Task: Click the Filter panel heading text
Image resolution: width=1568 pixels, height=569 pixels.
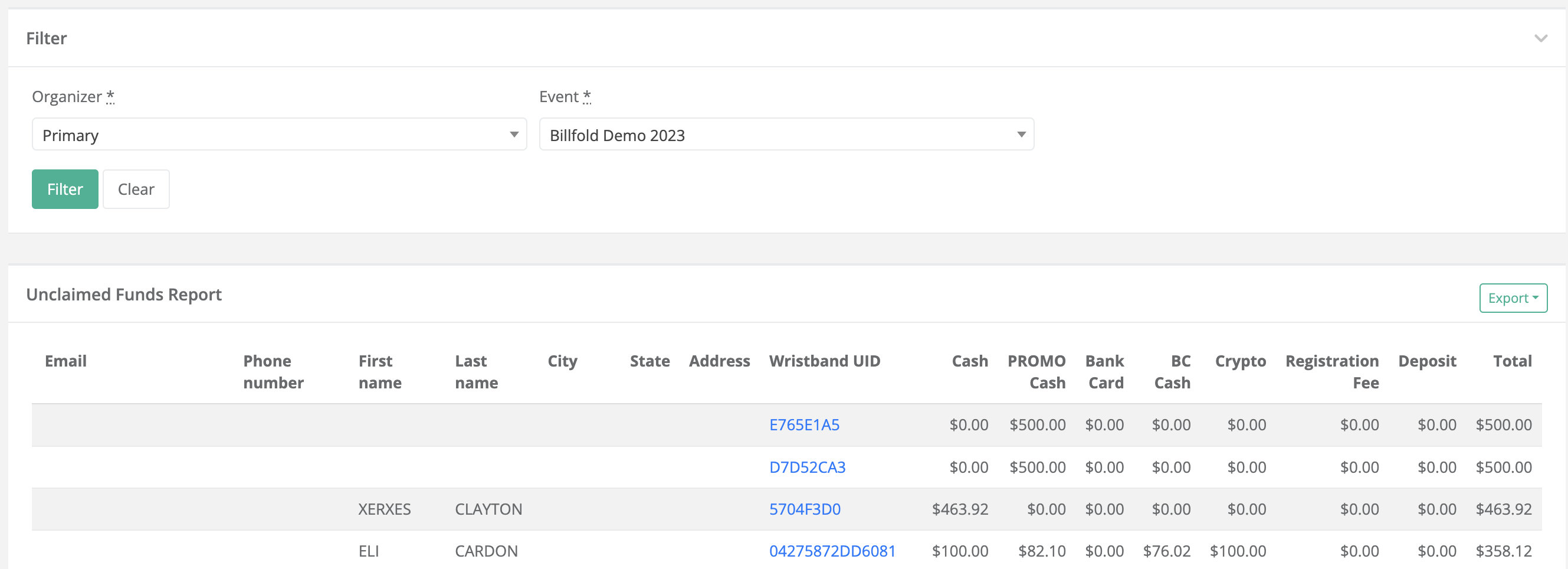Action: (x=46, y=38)
